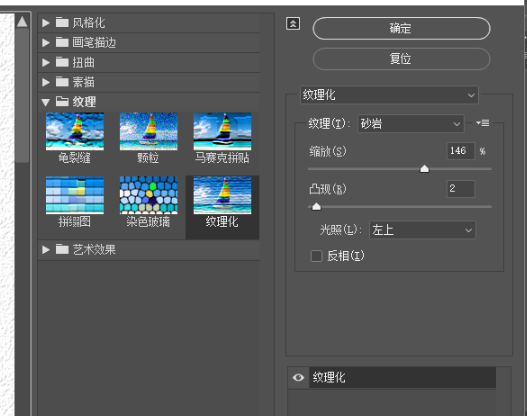Apply the 拼缀图 patchwork filter thumbnail
This screenshot has width=527, height=416.
[75, 195]
